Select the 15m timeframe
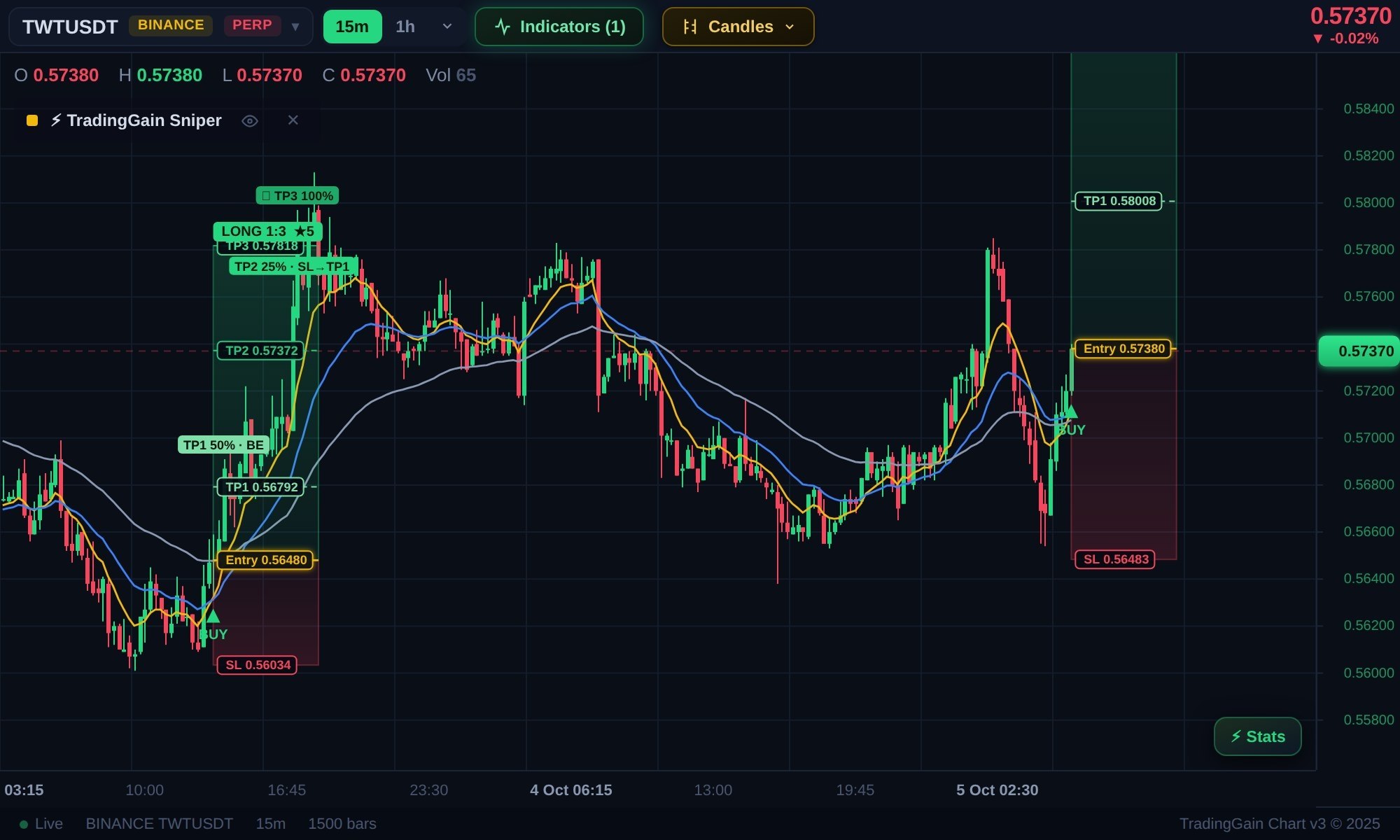1400x840 pixels. click(352, 27)
